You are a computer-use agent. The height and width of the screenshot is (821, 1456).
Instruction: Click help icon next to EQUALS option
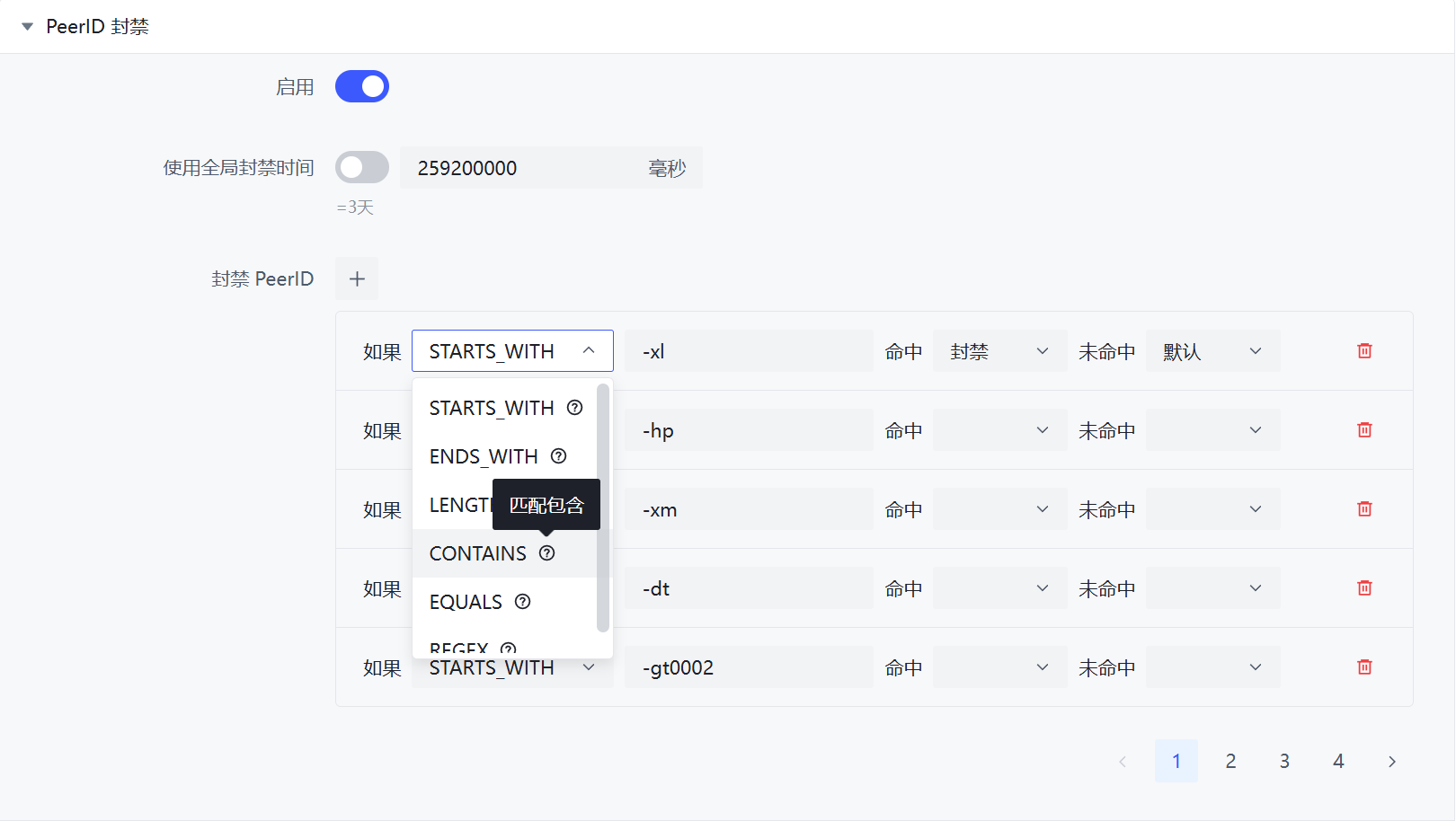(x=523, y=602)
